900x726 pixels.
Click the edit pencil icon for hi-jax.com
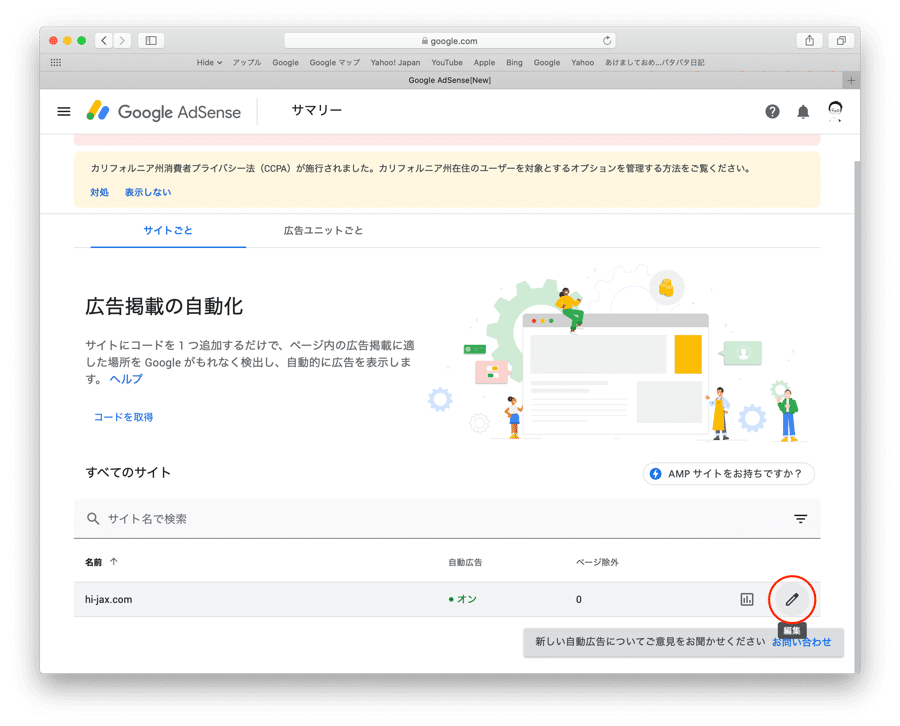[792, 599]
